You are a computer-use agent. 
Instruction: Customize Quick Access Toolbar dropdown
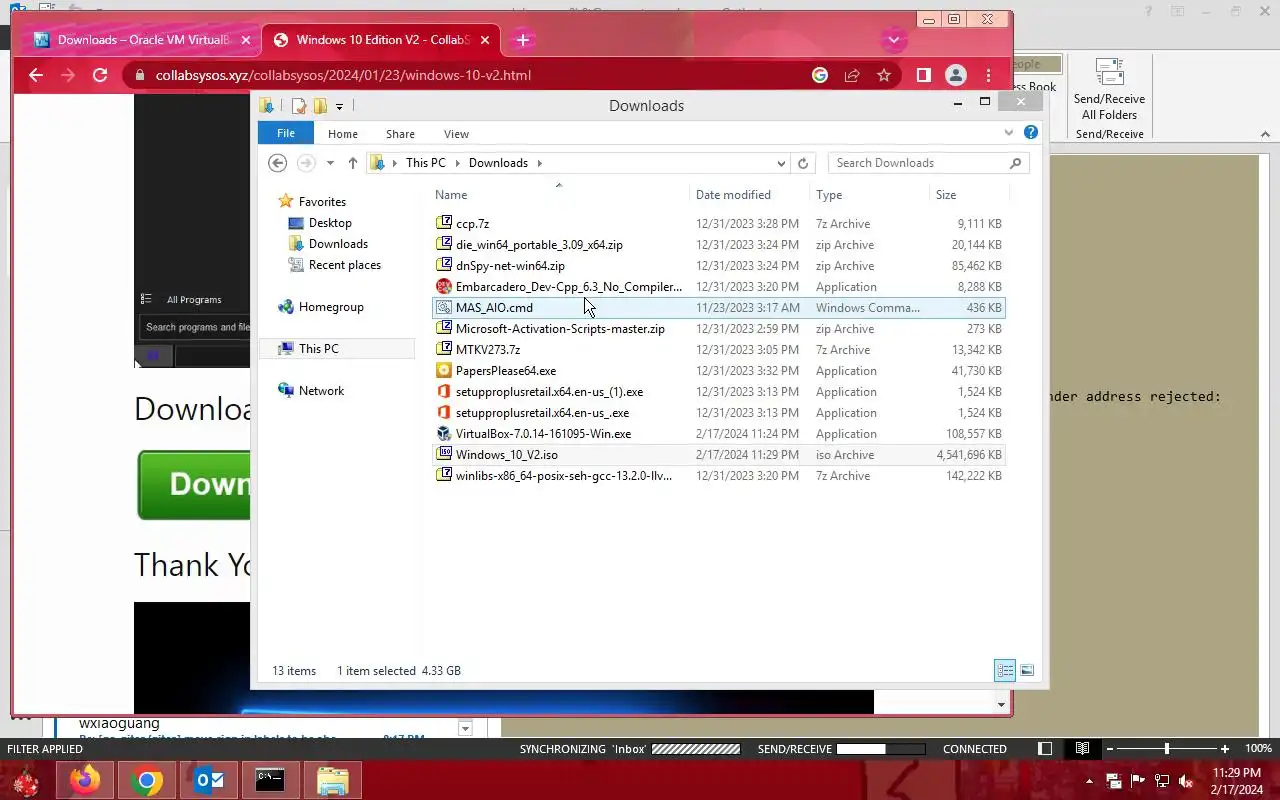click(340, 106)
